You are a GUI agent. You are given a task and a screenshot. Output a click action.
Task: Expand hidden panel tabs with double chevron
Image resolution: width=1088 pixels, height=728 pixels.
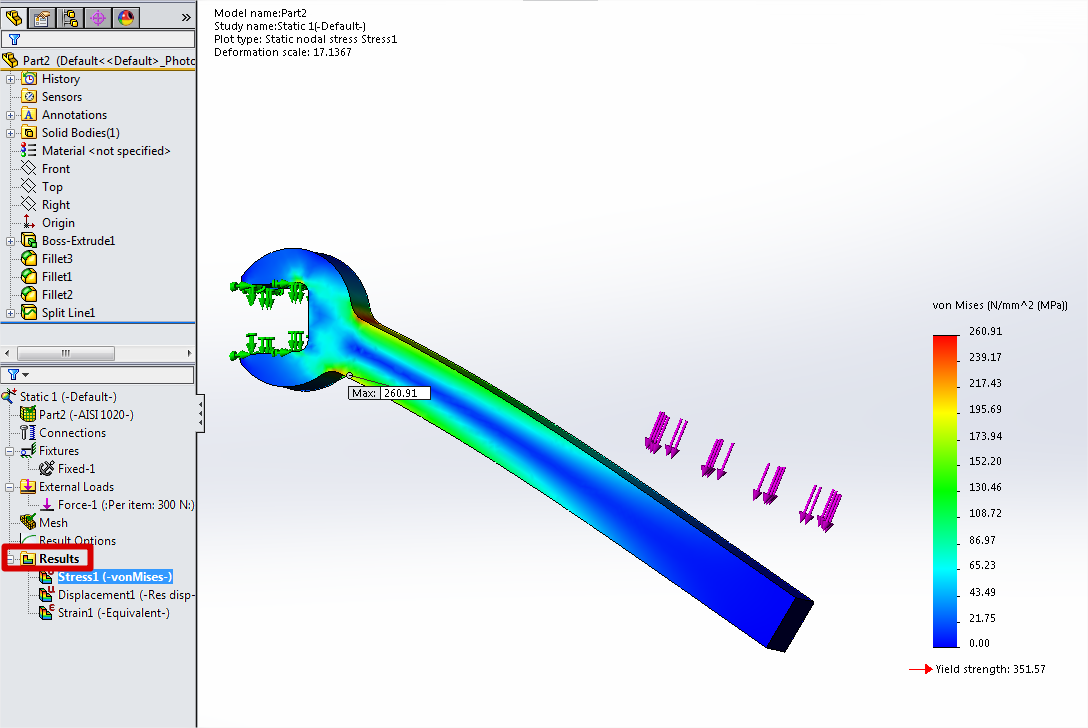click(x=185, y=17)
